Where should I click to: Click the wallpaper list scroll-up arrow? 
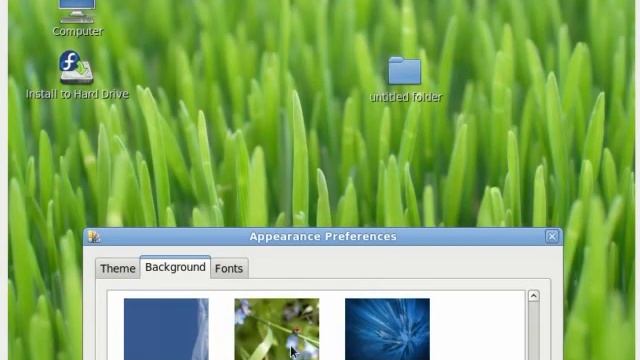coord(533,296)
